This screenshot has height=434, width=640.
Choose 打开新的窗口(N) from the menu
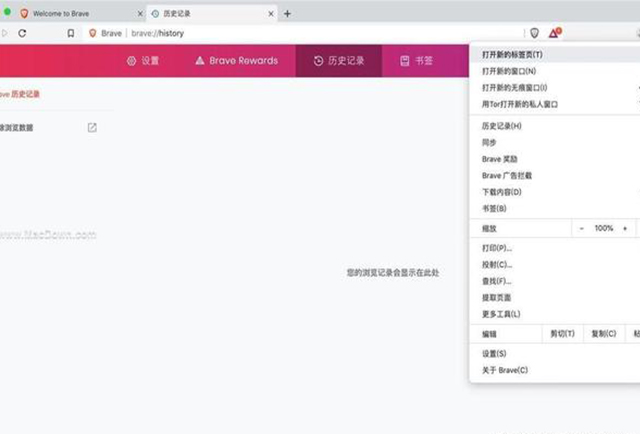tap(555, 71)
